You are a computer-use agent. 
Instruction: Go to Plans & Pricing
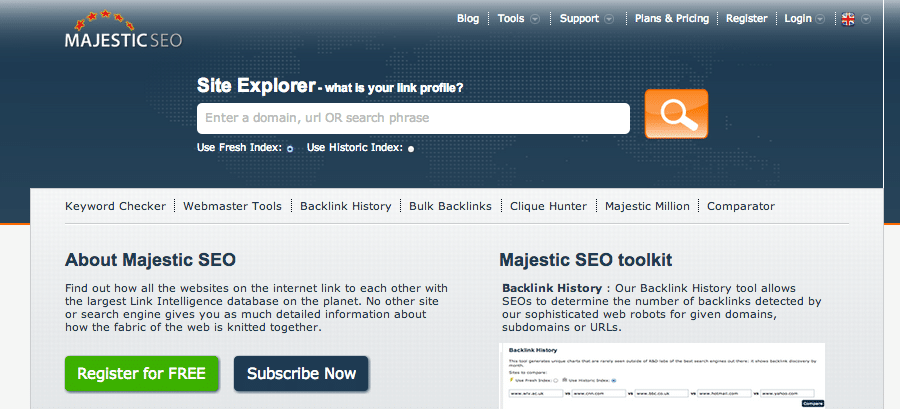(672, 18)
